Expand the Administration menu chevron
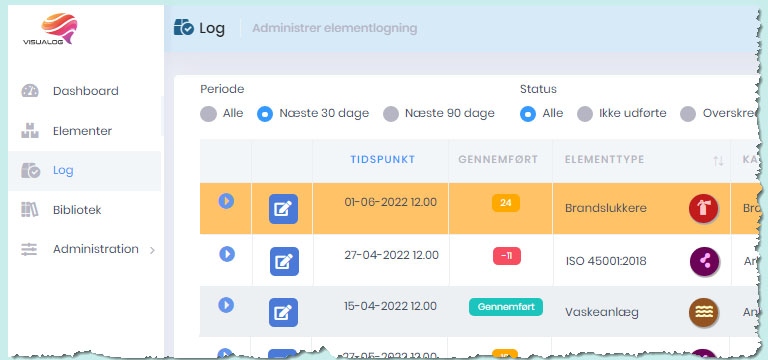 (x=152, y=251)
